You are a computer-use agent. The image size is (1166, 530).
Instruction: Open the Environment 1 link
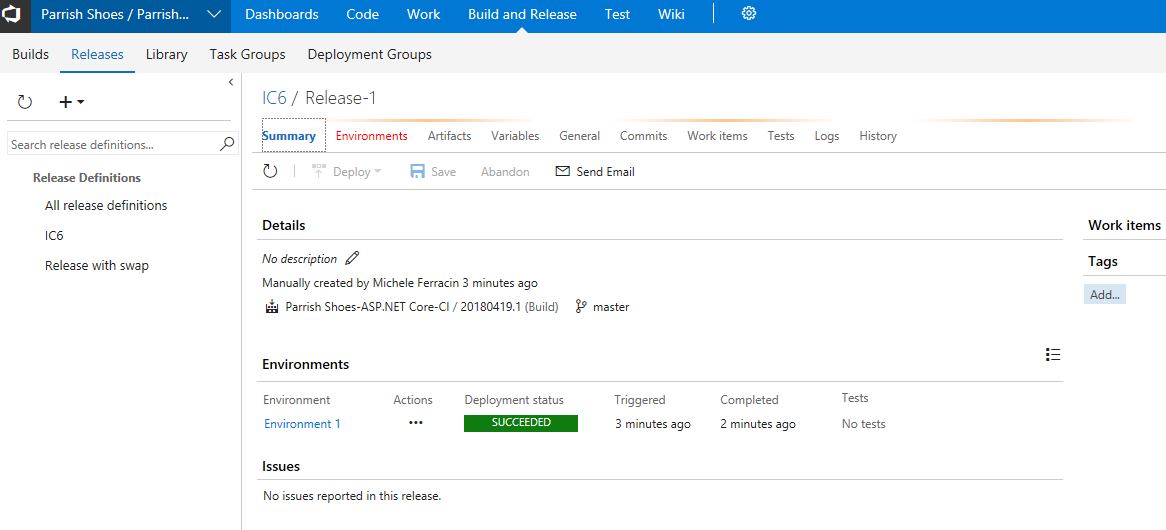tap(302, 424)
